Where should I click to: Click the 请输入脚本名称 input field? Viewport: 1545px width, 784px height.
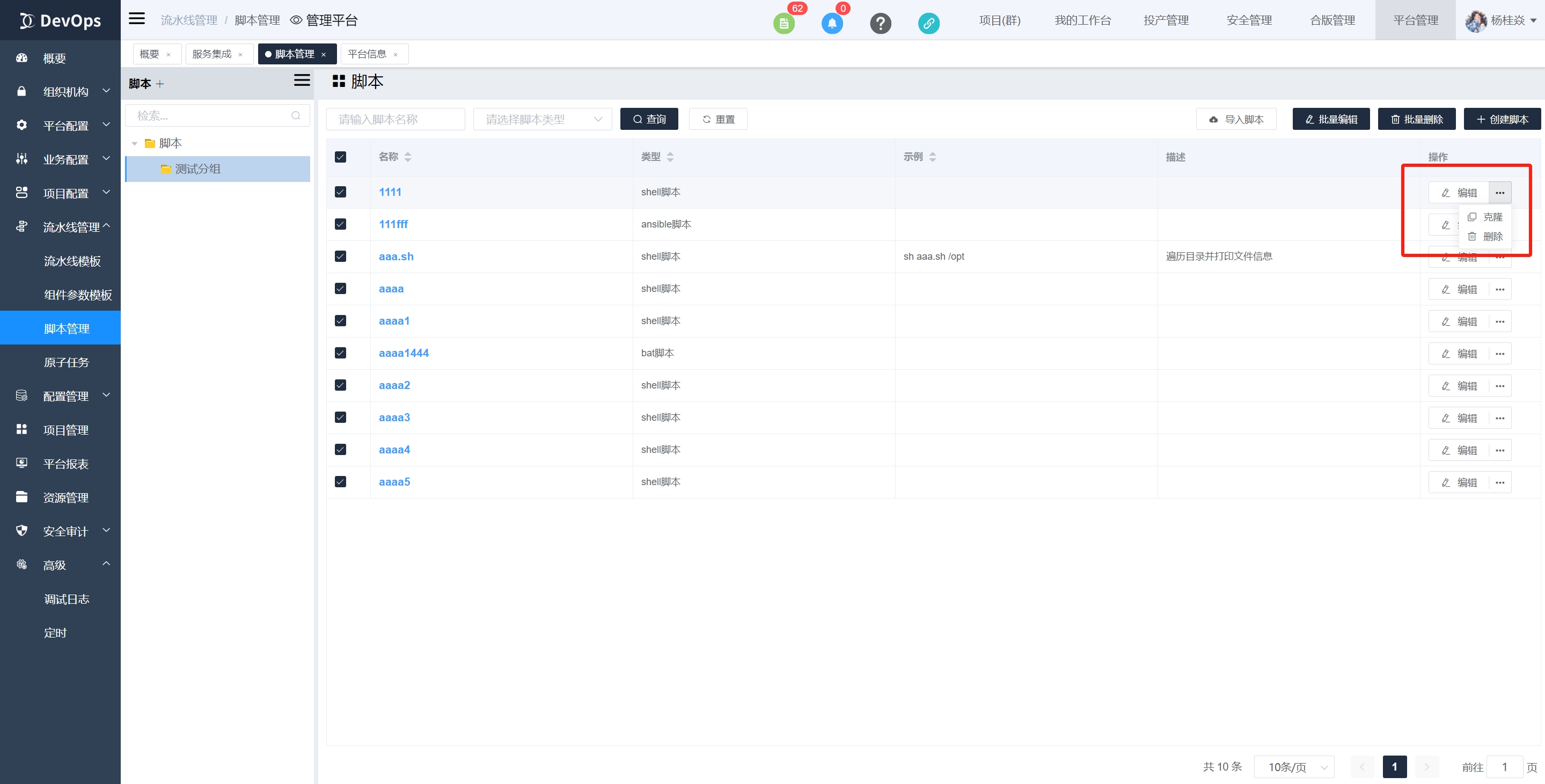click(x=396, y=119)
